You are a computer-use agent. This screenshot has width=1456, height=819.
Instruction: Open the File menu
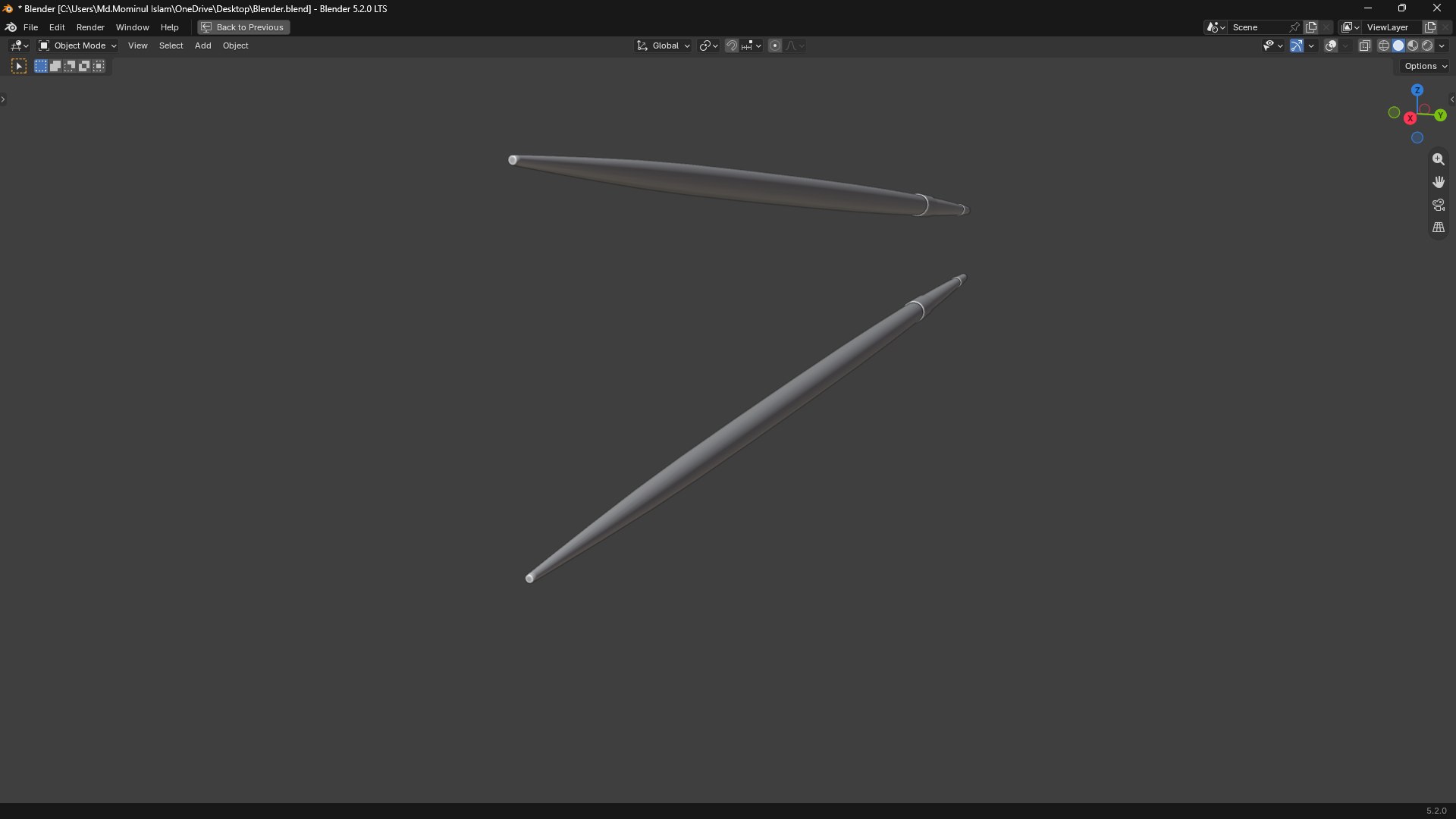30,27
